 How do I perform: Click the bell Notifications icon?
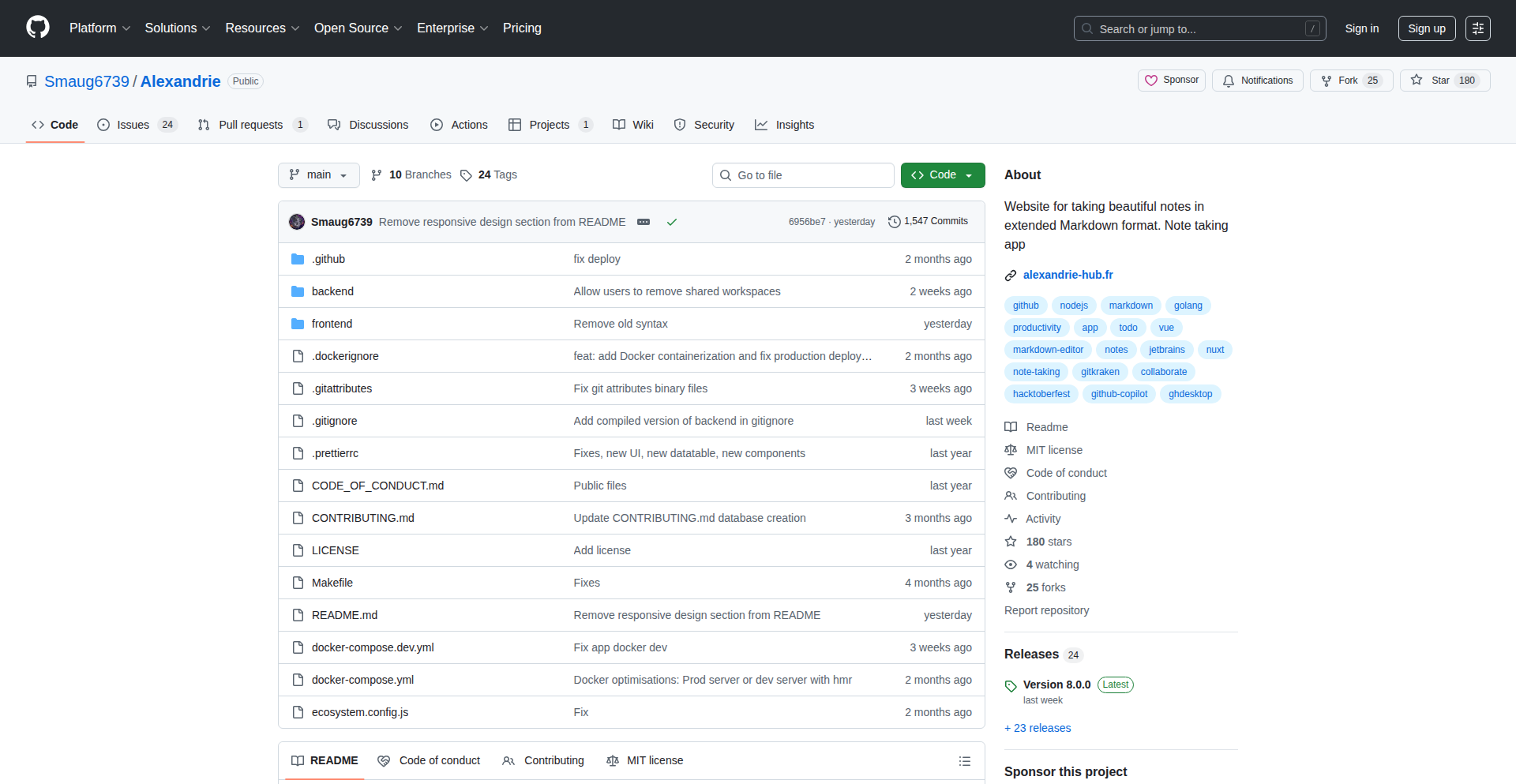tap(1227, 81)
